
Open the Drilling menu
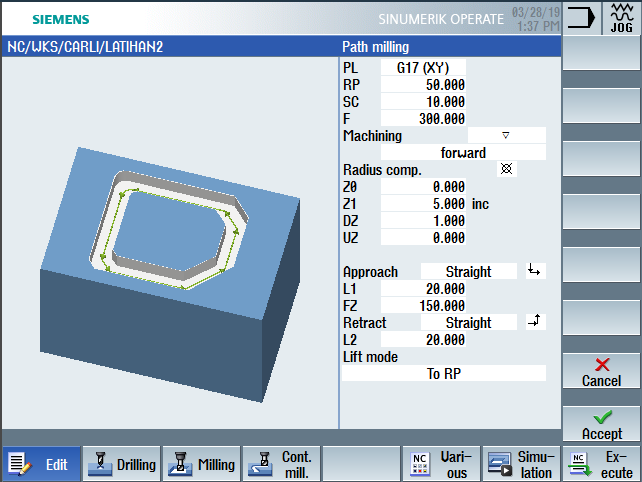(122, 464)
